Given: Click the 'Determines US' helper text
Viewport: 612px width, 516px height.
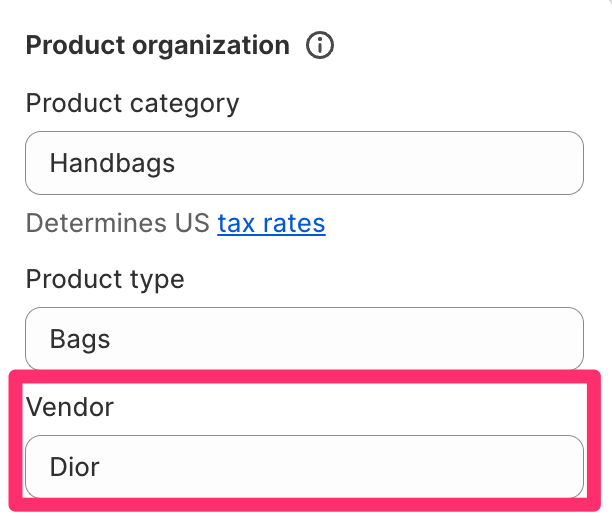Looking at the screenshot, I should [x=118, y=223].
